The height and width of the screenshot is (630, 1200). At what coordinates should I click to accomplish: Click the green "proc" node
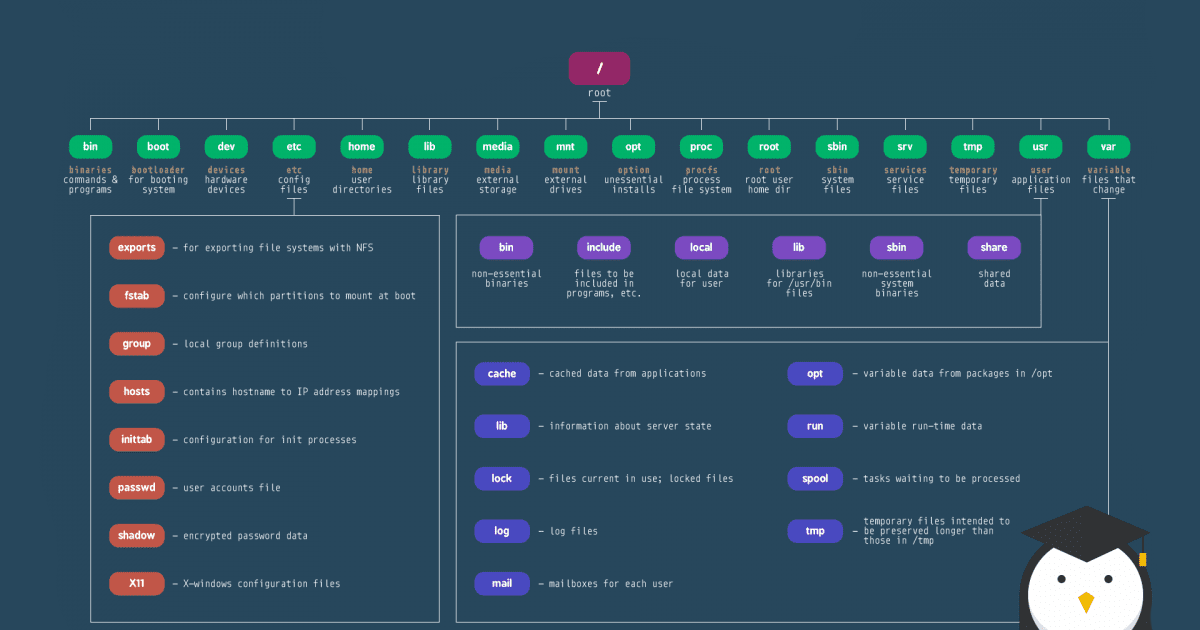coord(701,147)
